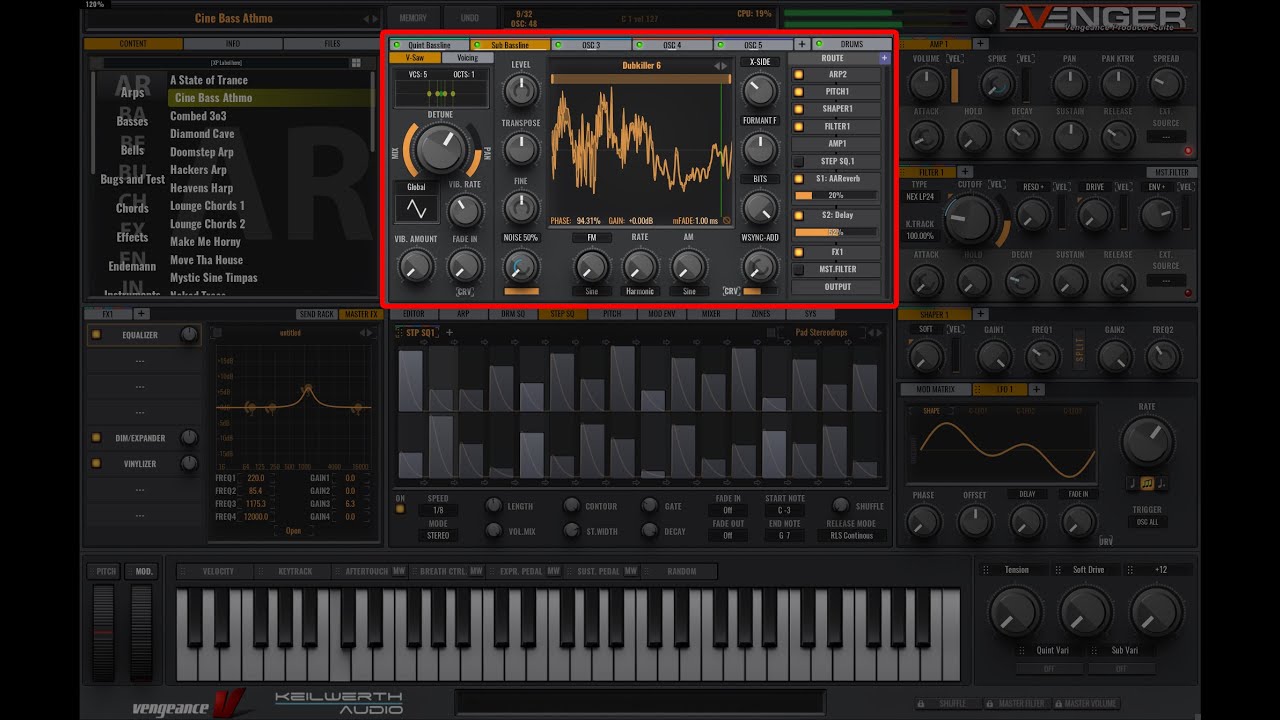
Task: Click the SEND RACK button
Action: pos(316,314)
